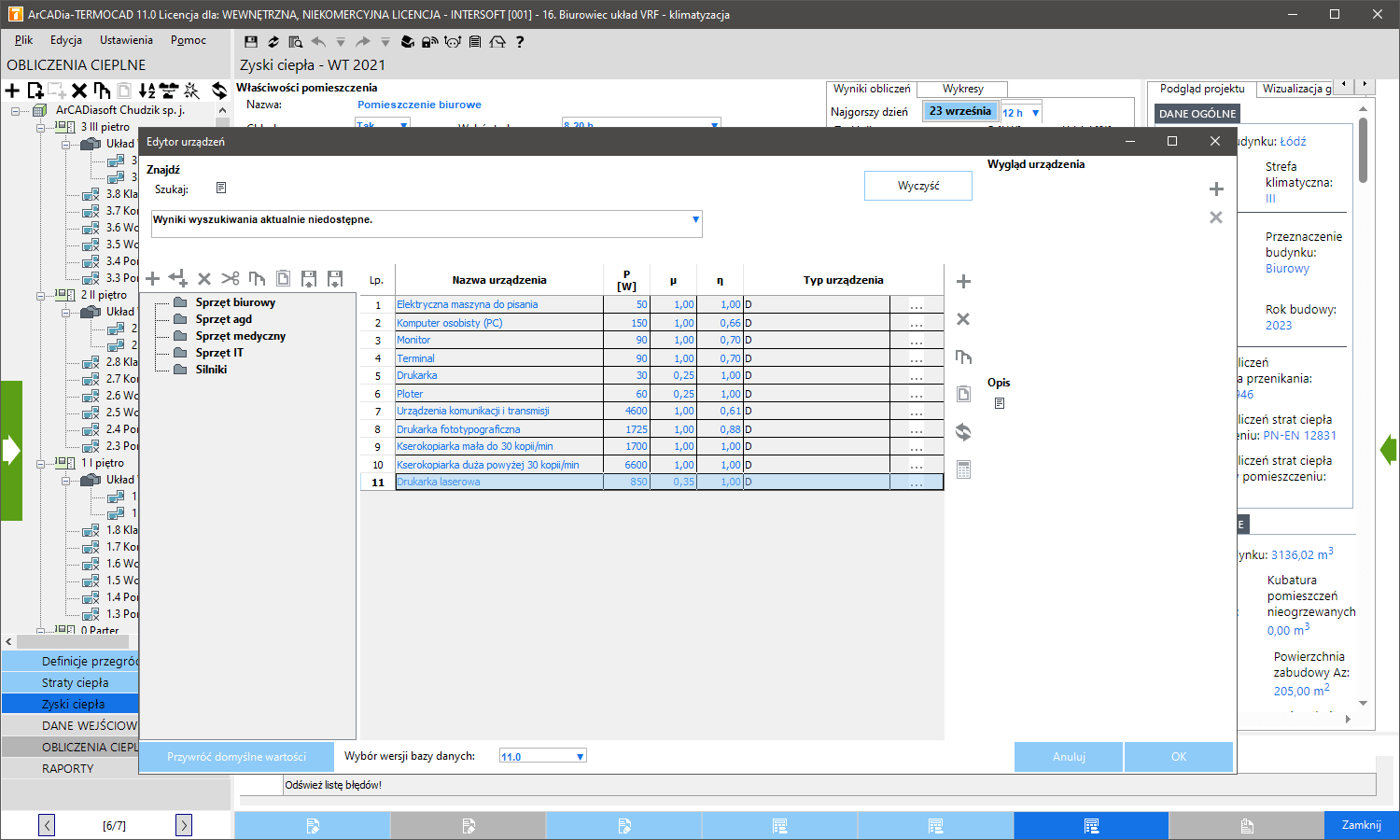Click the OK button in device editor
The height and width of the screenshot is (840, 1400).
(1179, 757)
